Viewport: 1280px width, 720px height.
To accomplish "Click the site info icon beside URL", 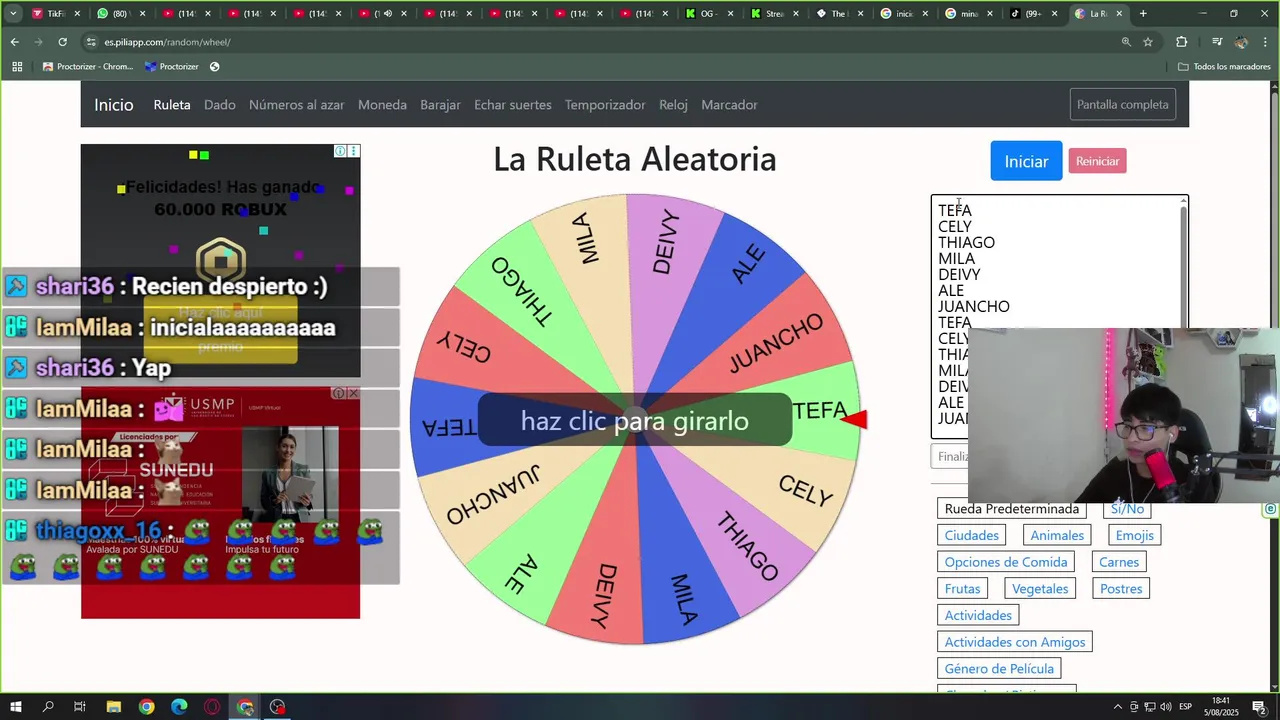I will pyautogui.click(x=91, y=42).
